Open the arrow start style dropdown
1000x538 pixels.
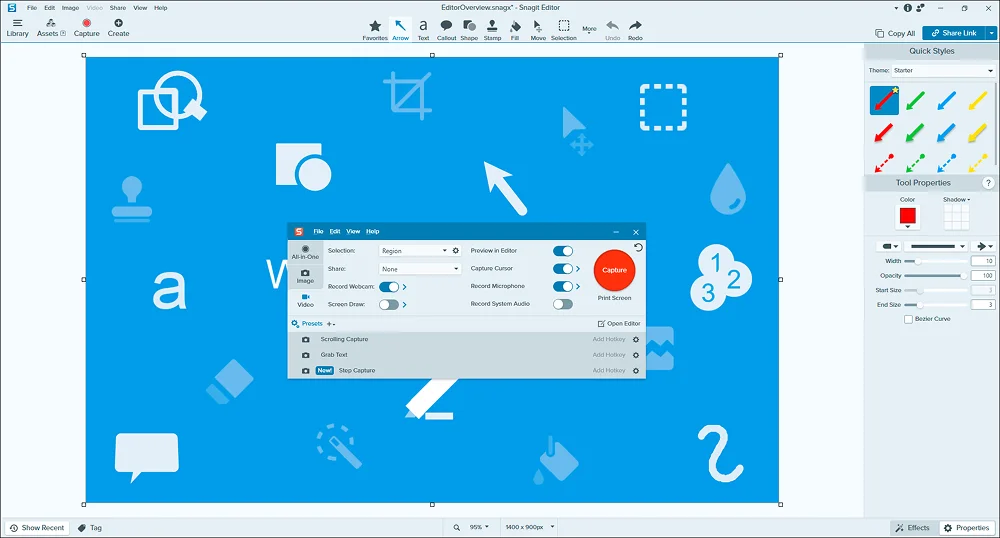[889, 246]
